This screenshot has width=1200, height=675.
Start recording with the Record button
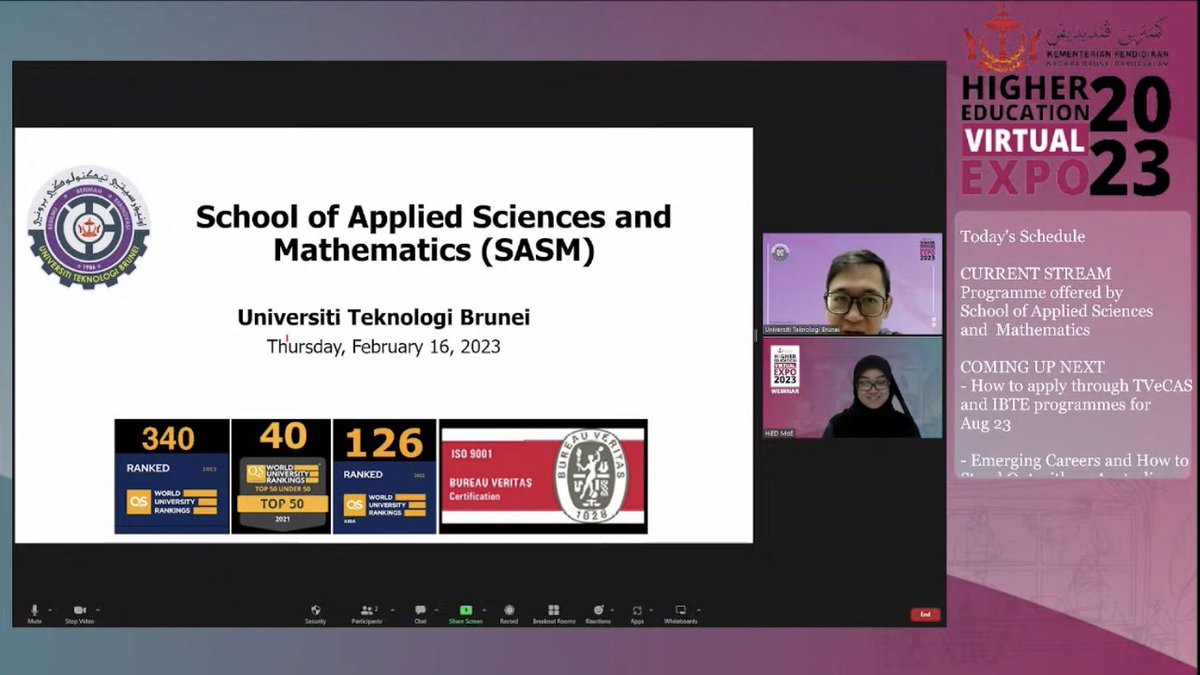(x=509, y=613)
